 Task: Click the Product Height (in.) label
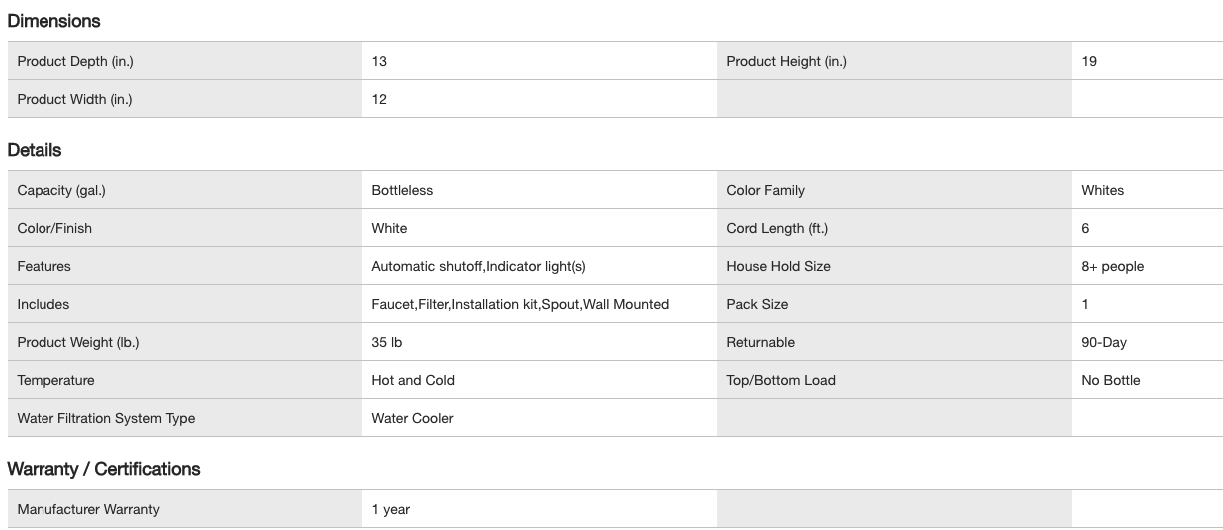click(x=786, y=61)
